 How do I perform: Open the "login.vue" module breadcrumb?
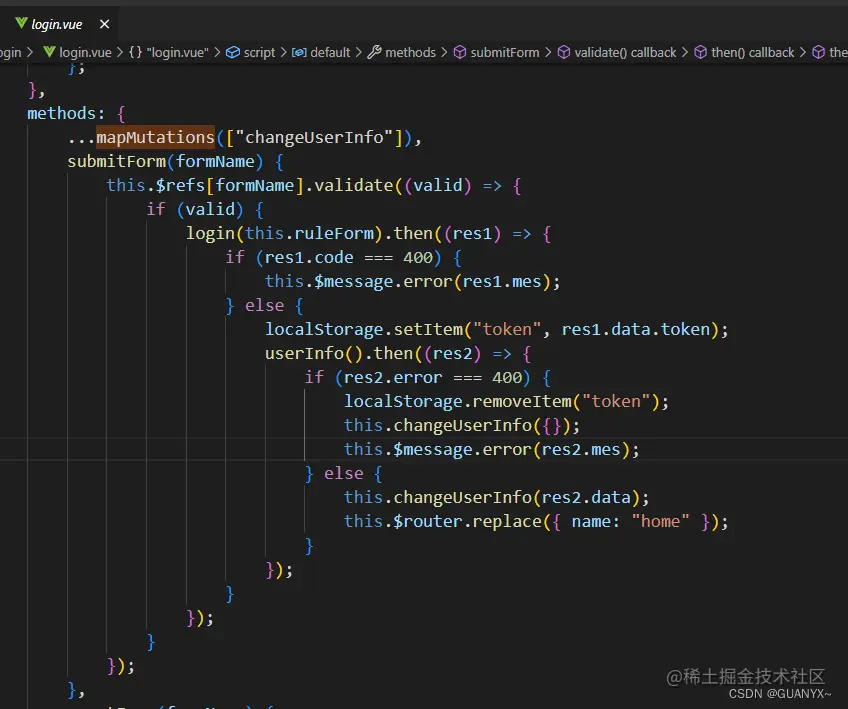click(x=177, y=52)
